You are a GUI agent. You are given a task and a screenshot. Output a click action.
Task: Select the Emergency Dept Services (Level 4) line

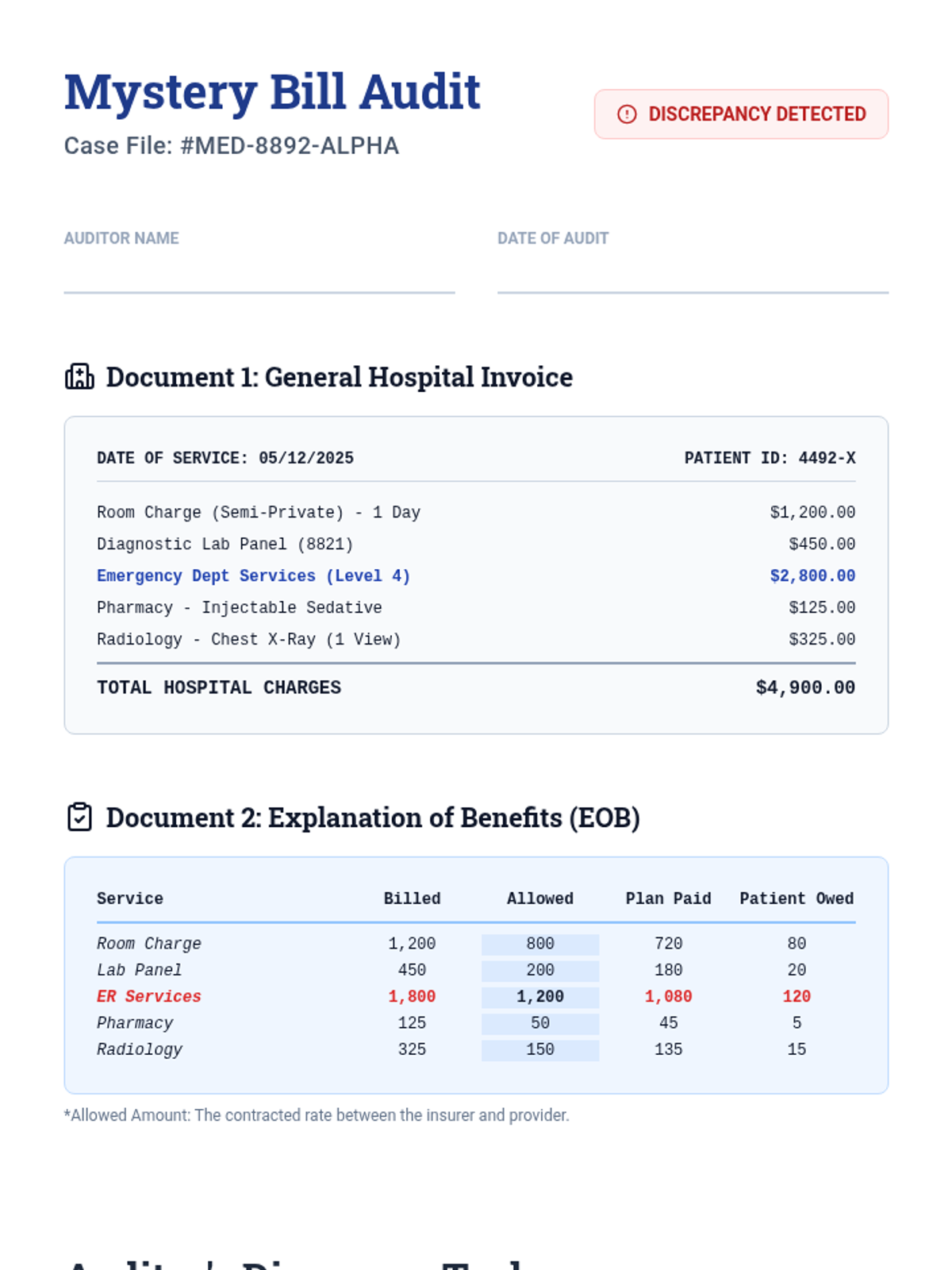pos(253,575)
